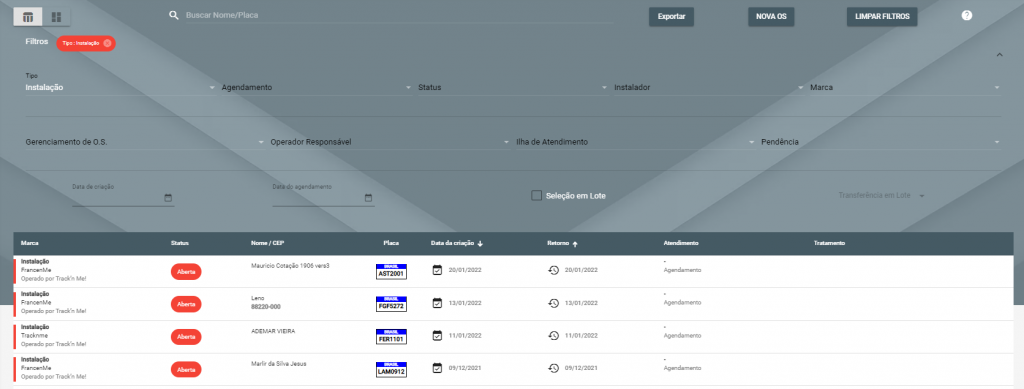Open calendar for Data do agendamento
The image size is (1024, 389).
click(368, 198)
